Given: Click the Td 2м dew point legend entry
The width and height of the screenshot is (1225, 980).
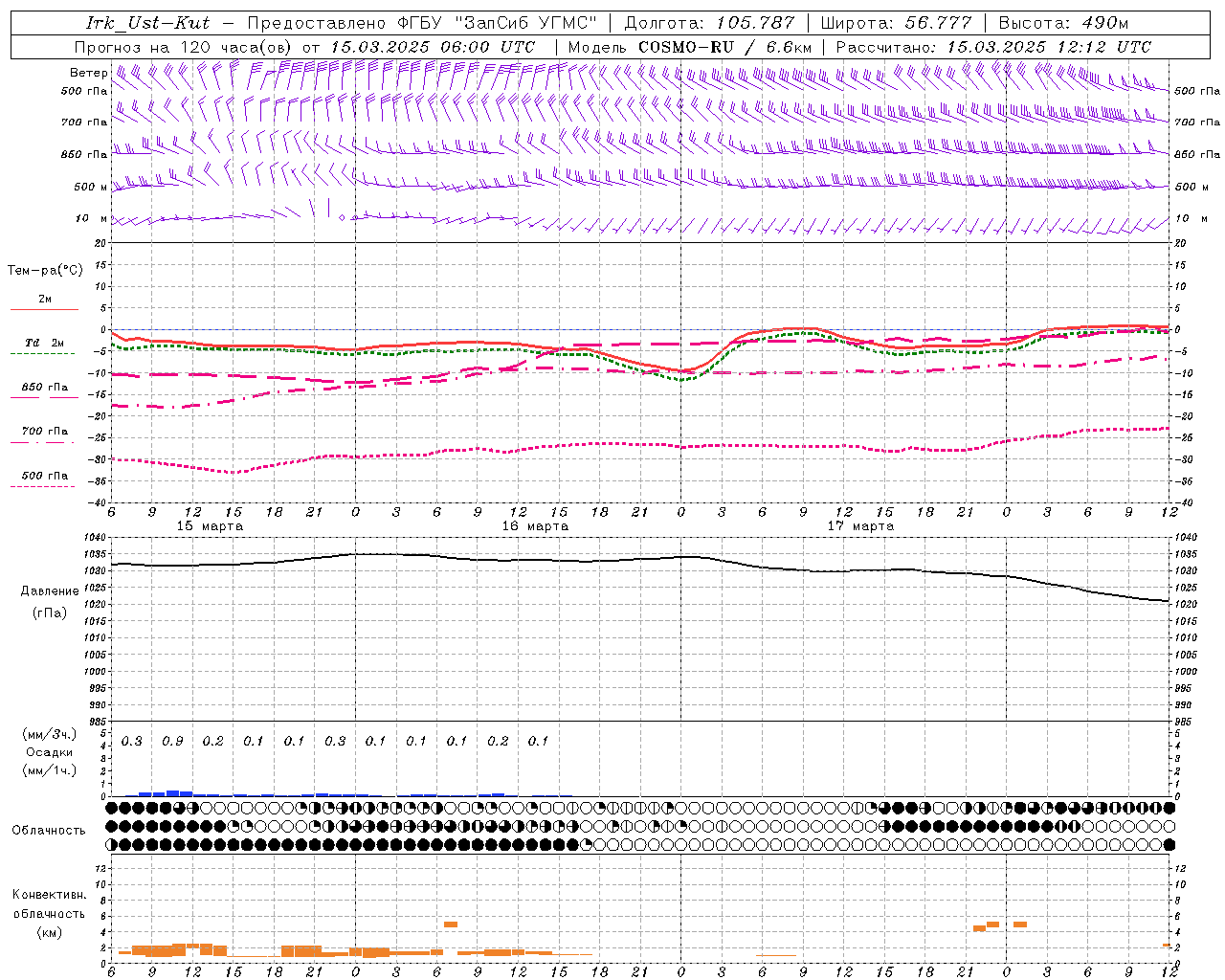Looking at the screenshot, I should point(45,343).
